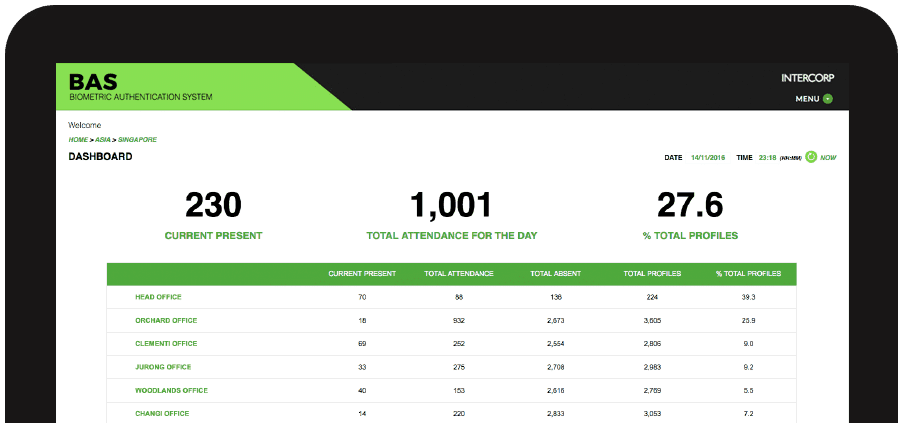Open the MENU dropdown arrow

[828, 99]
